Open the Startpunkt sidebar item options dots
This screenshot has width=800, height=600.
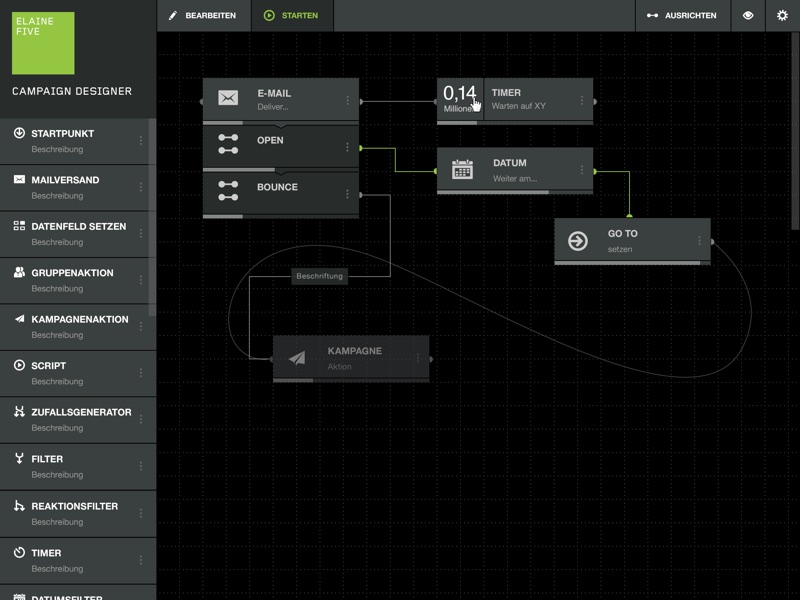click(x=141, y=140)
